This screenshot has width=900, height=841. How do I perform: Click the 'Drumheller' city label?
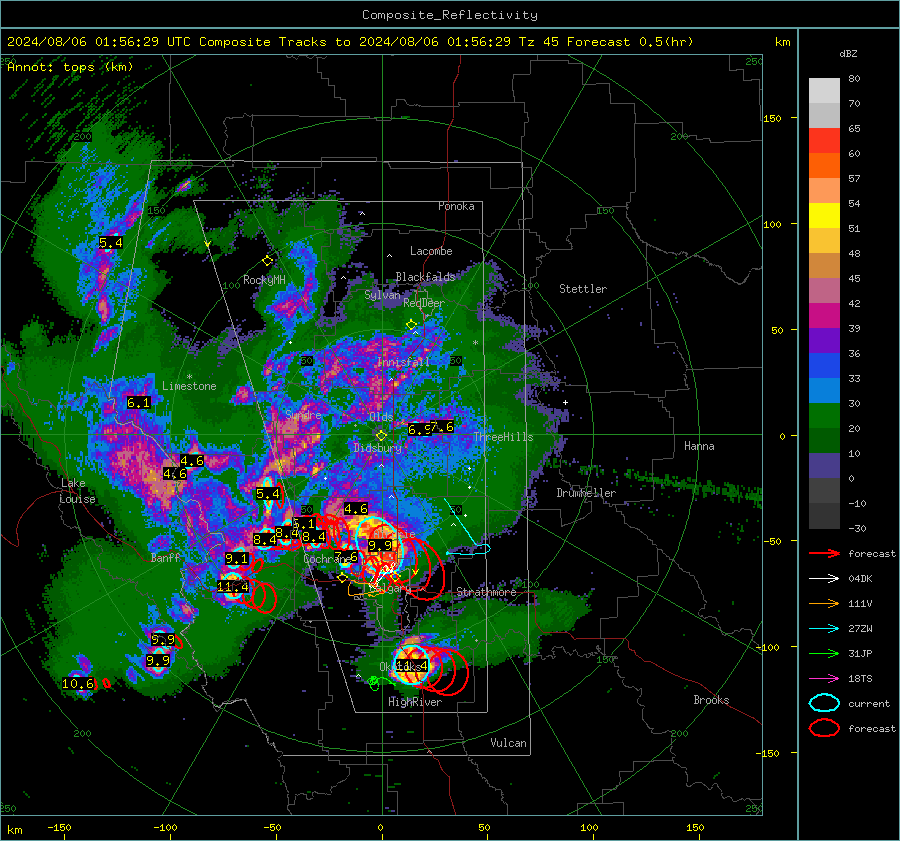[x=586, y=493]
